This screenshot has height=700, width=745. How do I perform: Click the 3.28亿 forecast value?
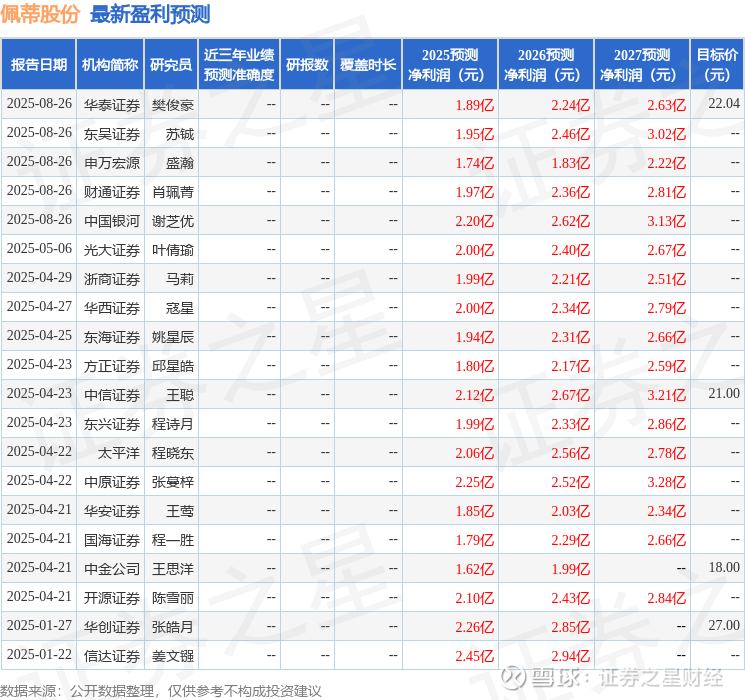(667, 482)
